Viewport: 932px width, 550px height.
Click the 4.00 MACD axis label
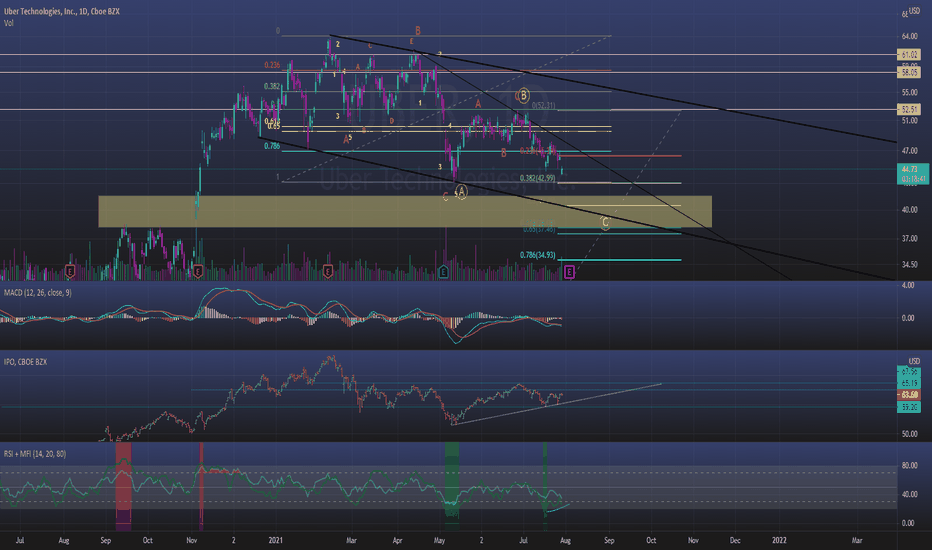908,285
